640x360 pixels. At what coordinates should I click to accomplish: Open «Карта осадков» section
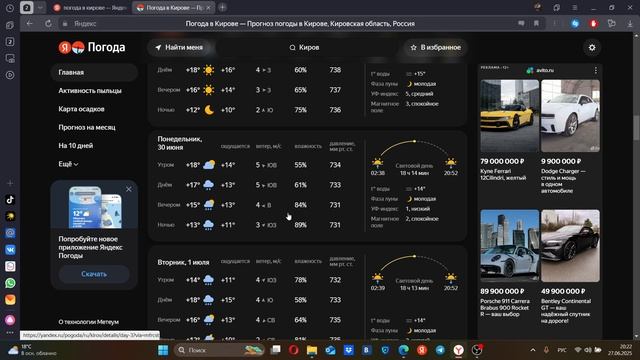81,109
